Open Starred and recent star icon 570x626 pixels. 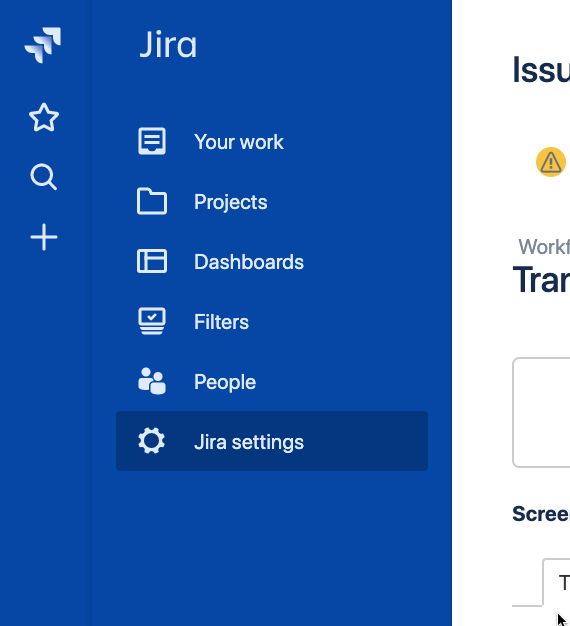point(44,117)
